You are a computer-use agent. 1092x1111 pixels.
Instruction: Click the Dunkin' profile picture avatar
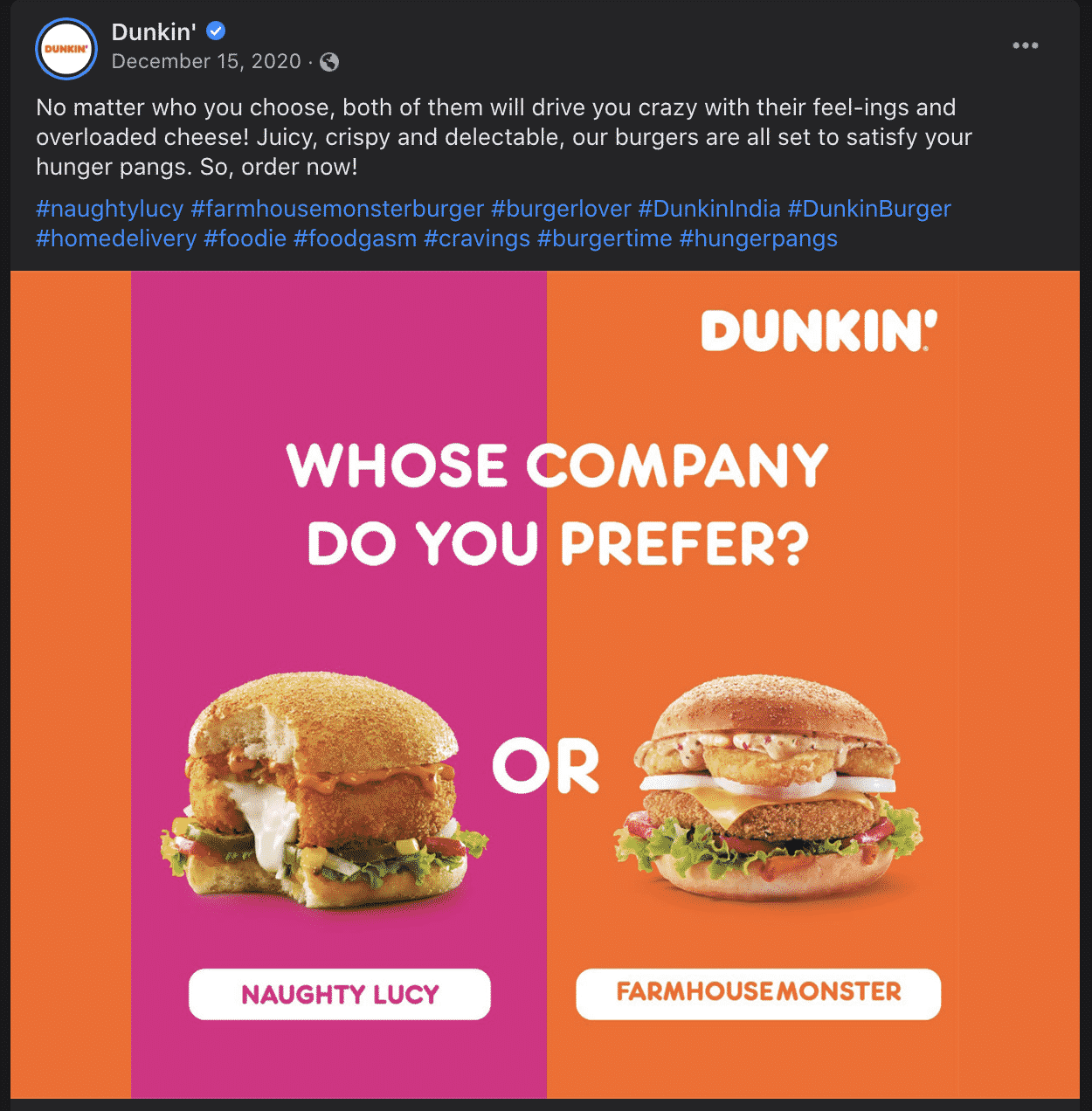(66, 49)
